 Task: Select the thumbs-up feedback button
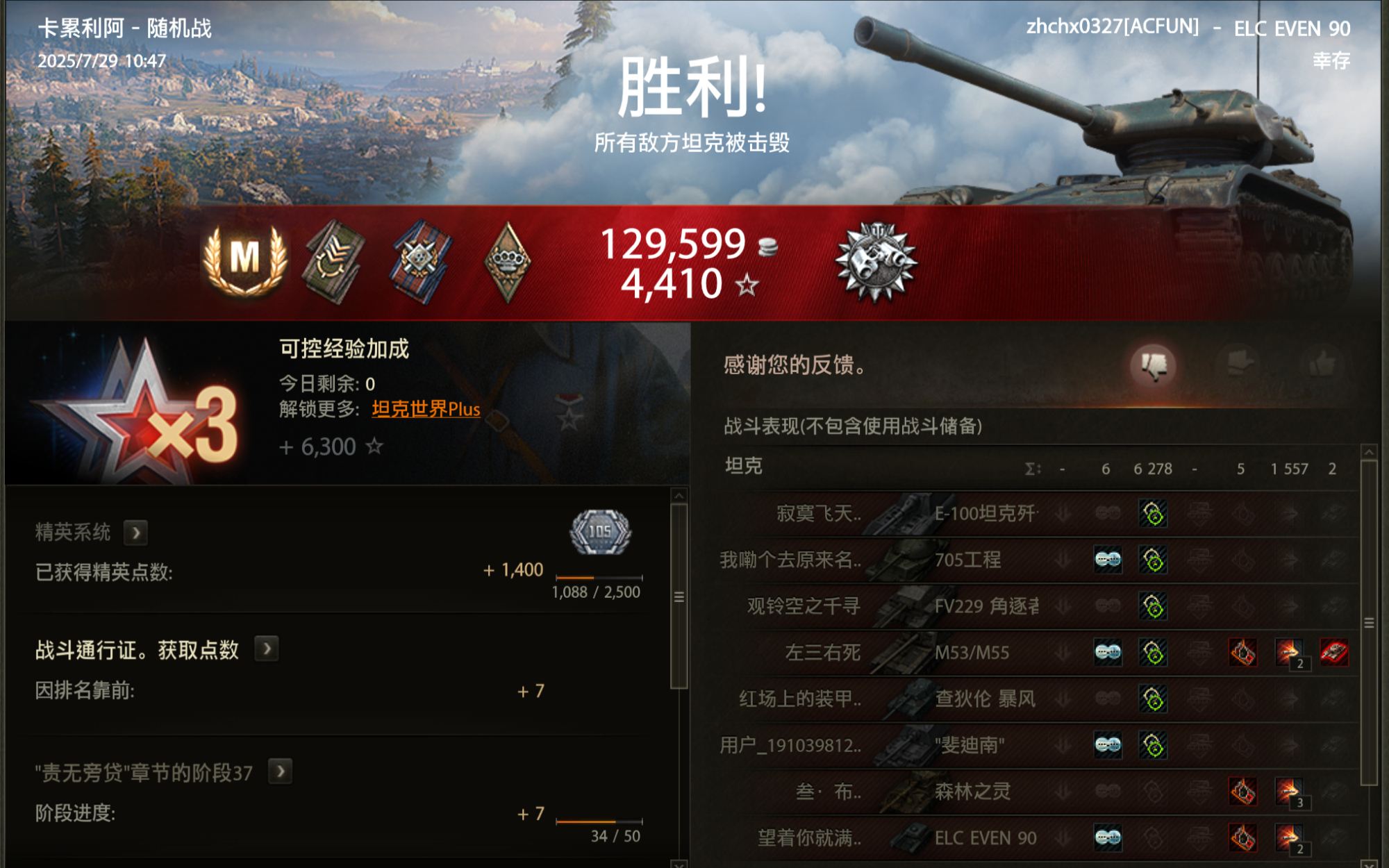1322,365
